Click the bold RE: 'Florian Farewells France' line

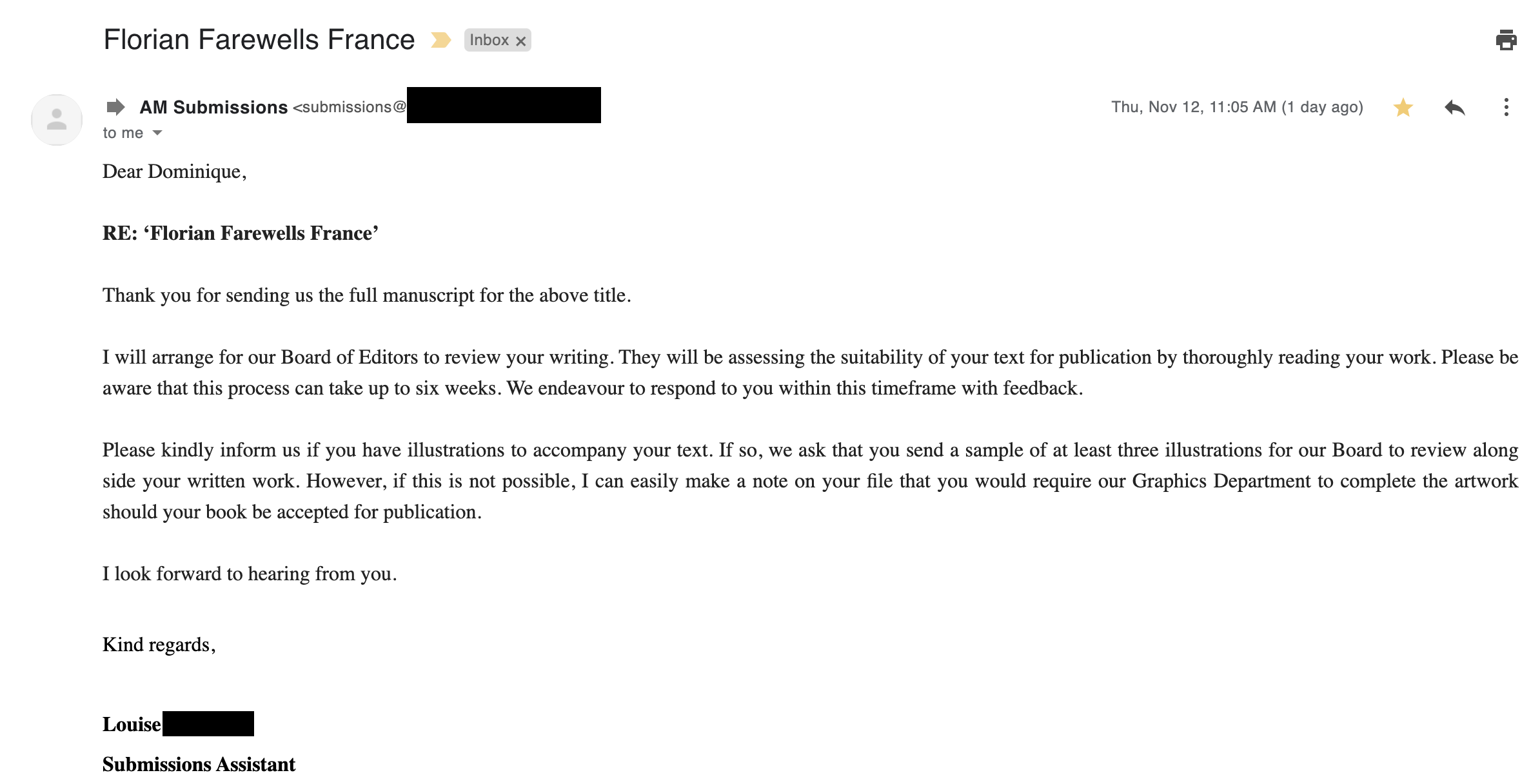[x=240, y=233]
